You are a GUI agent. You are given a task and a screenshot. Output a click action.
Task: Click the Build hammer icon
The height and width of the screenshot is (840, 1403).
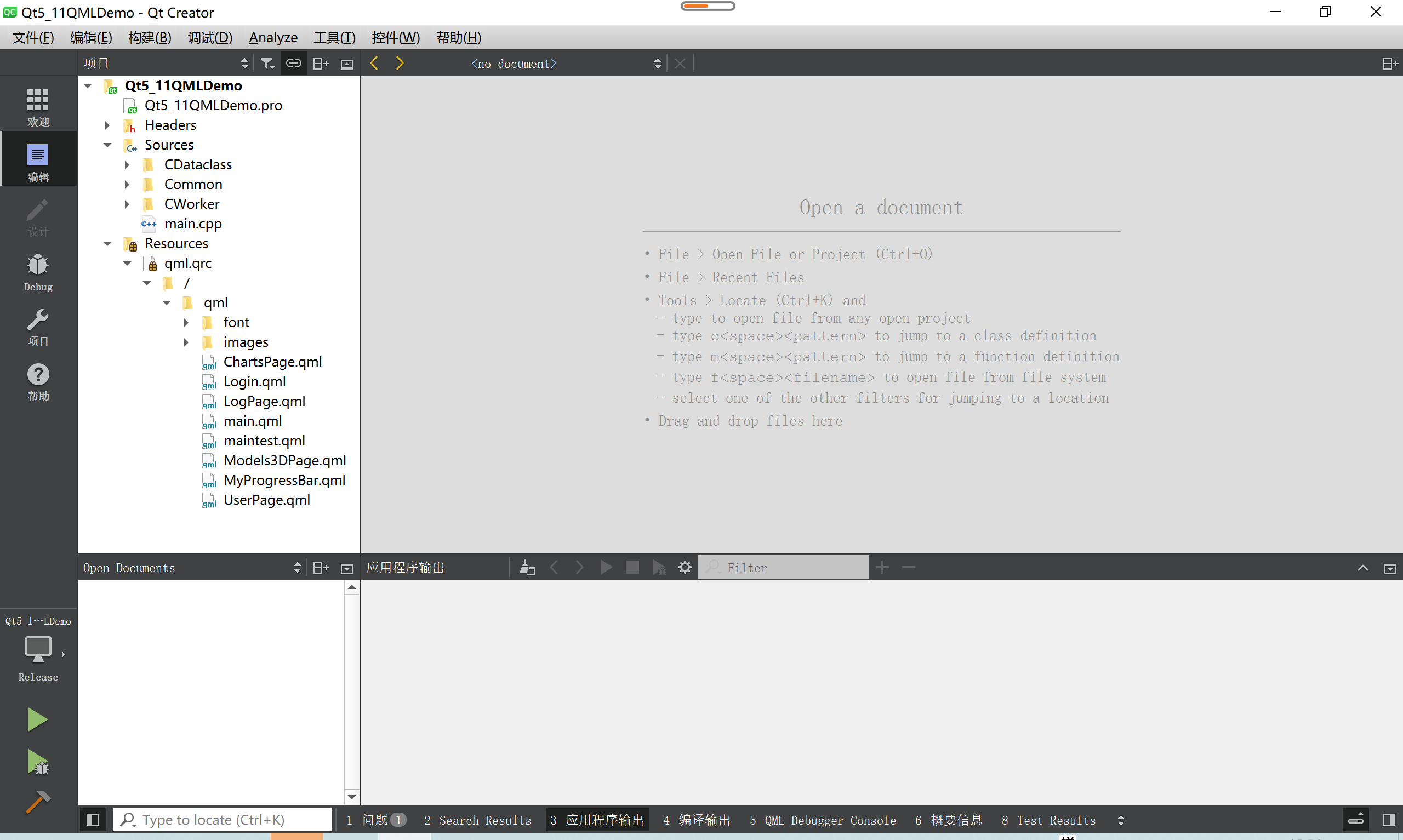[37, 802]
